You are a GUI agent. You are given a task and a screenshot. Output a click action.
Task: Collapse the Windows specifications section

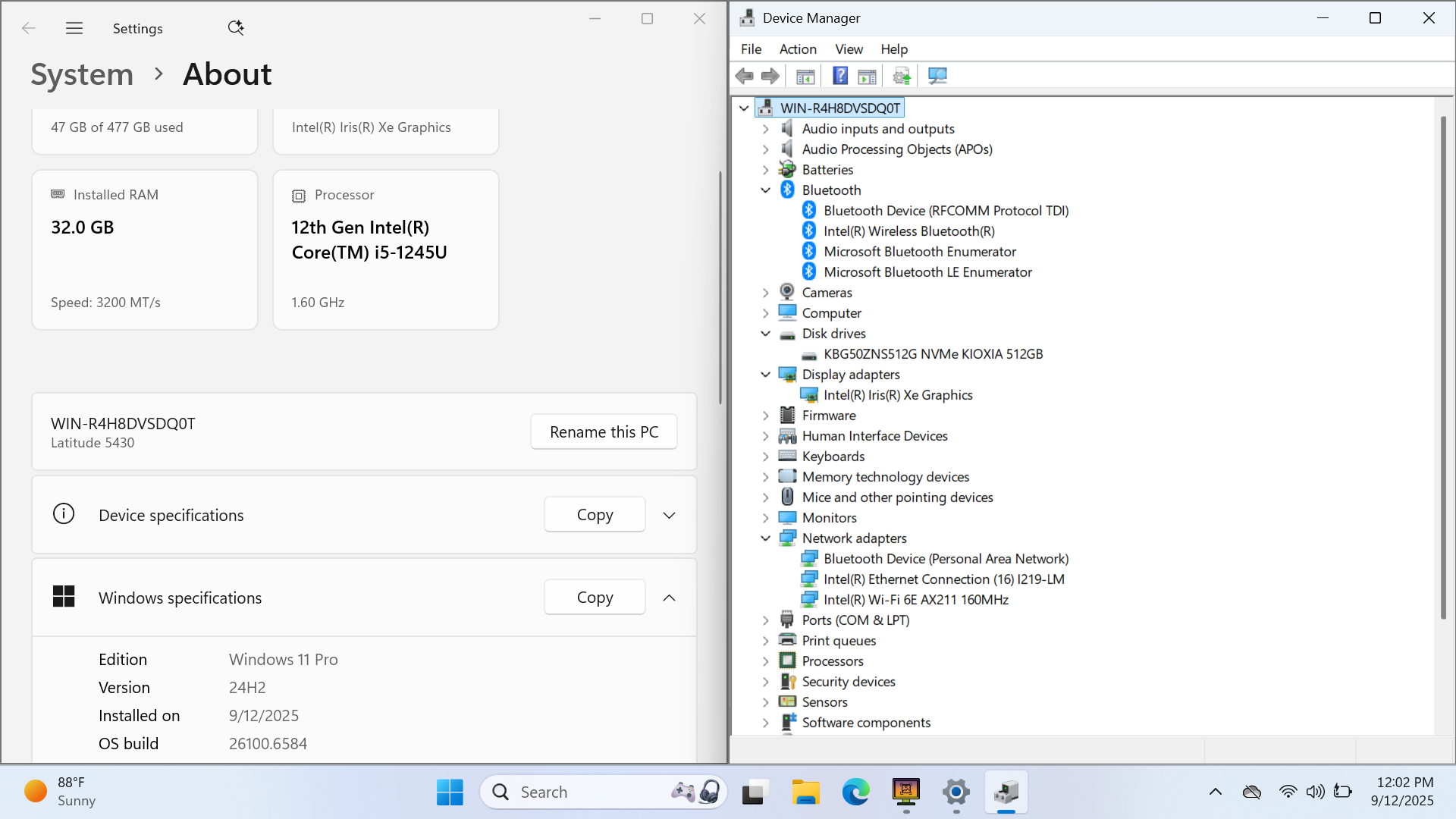pos(669,598)
